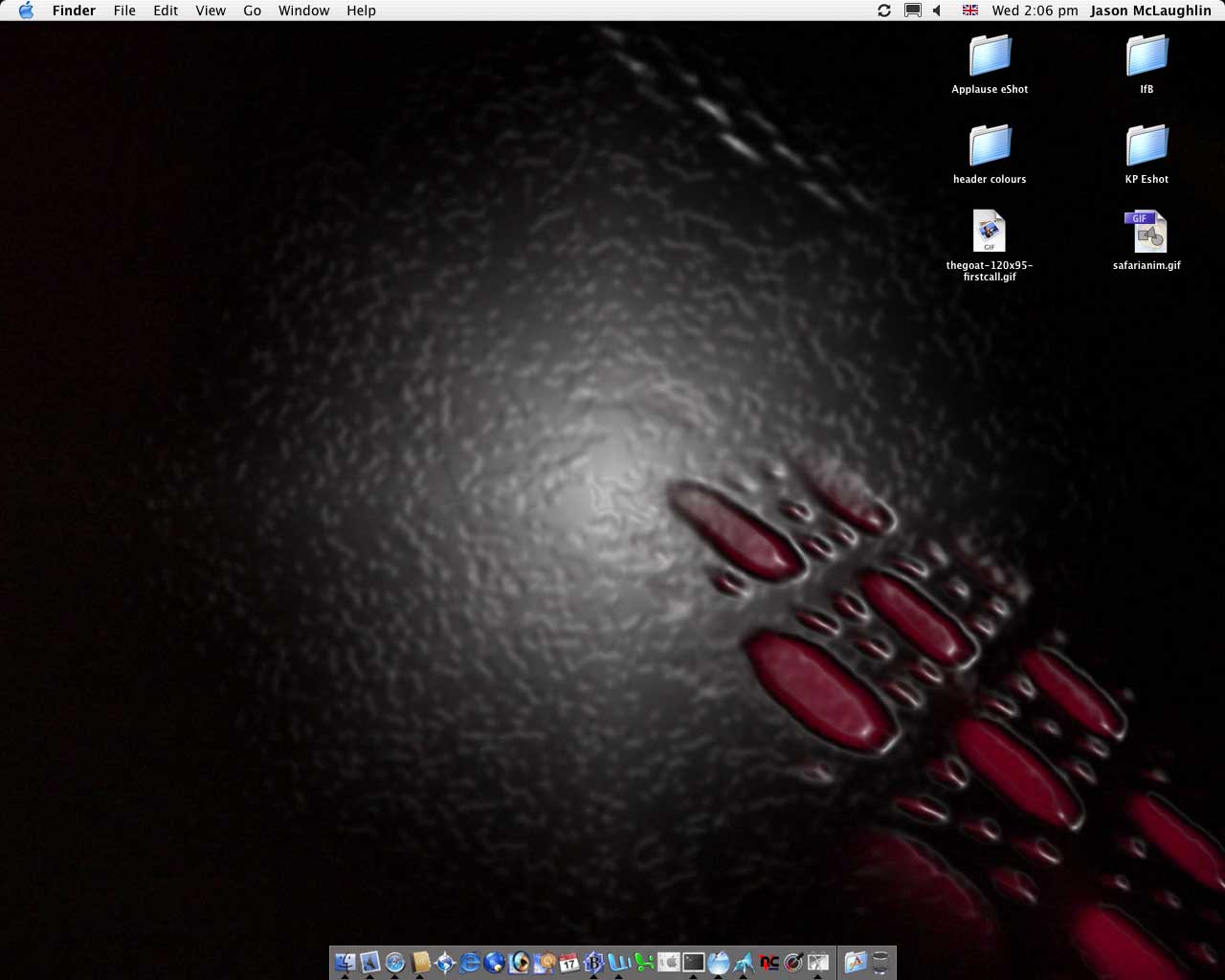Select the KP Eshot folder

[1147, 154]
